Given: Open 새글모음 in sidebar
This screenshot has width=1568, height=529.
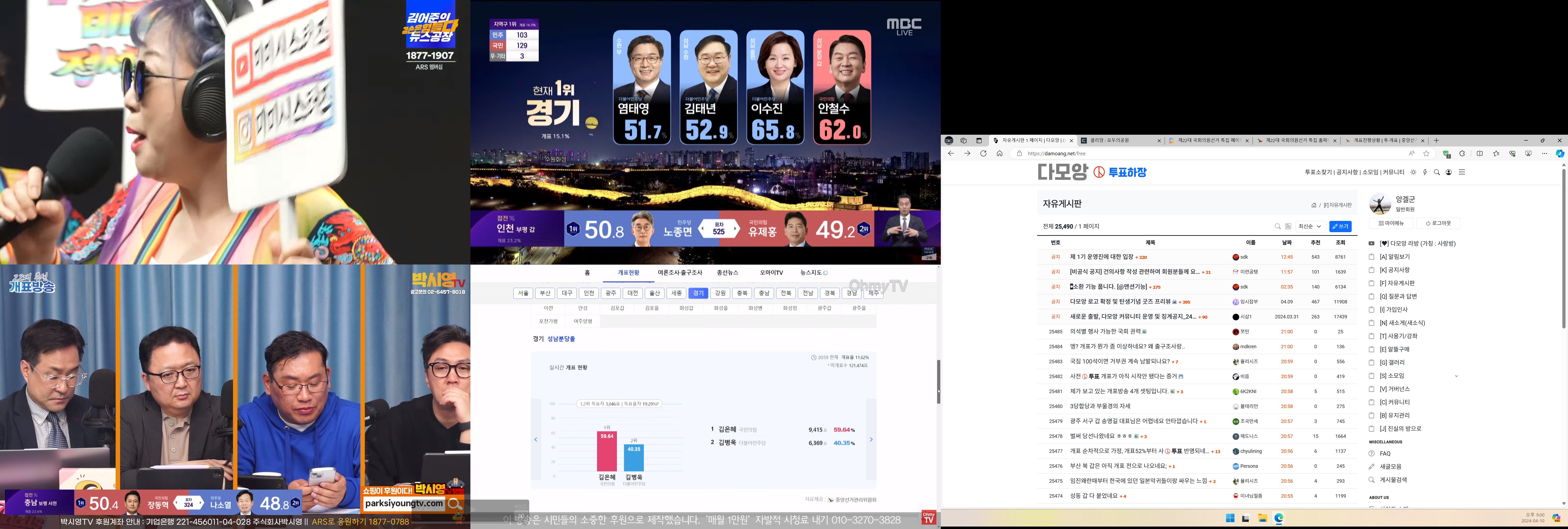Looking at the screenshot, I should point(1390,466).
